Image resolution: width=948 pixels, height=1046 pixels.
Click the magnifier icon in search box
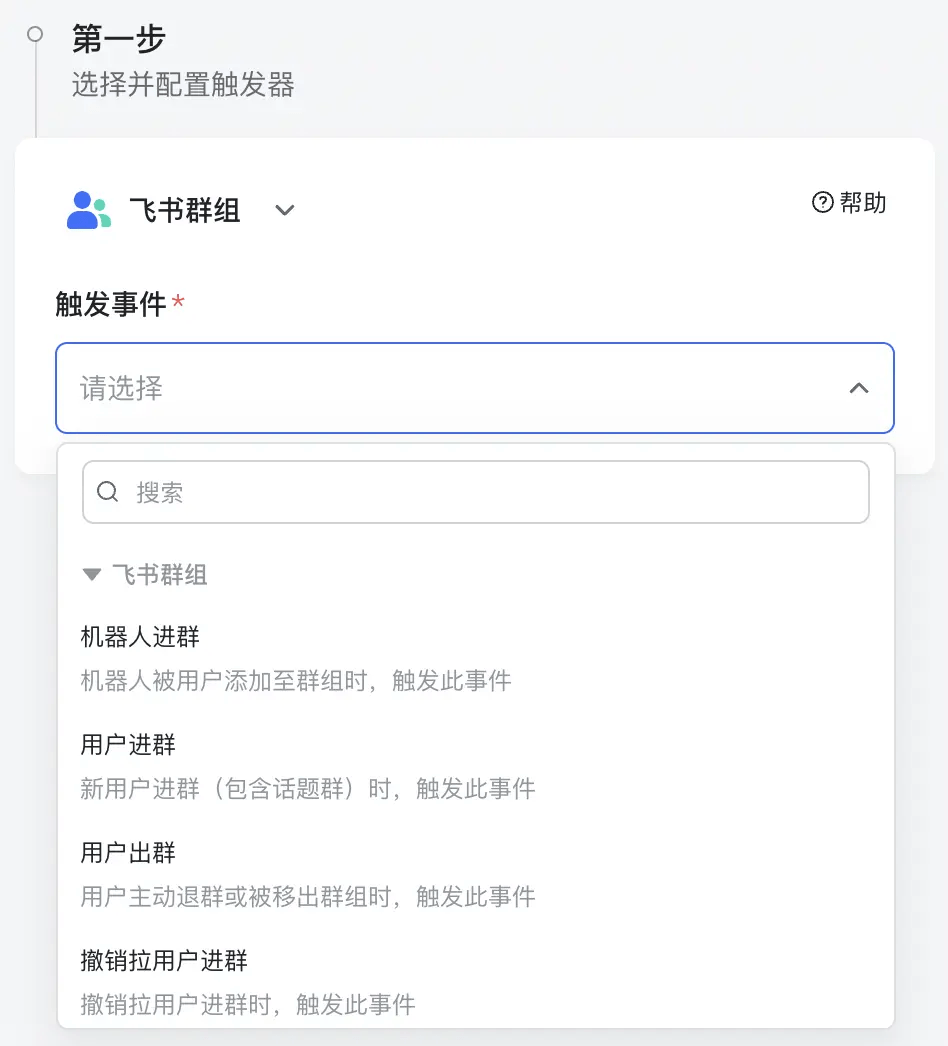point(107,492)
